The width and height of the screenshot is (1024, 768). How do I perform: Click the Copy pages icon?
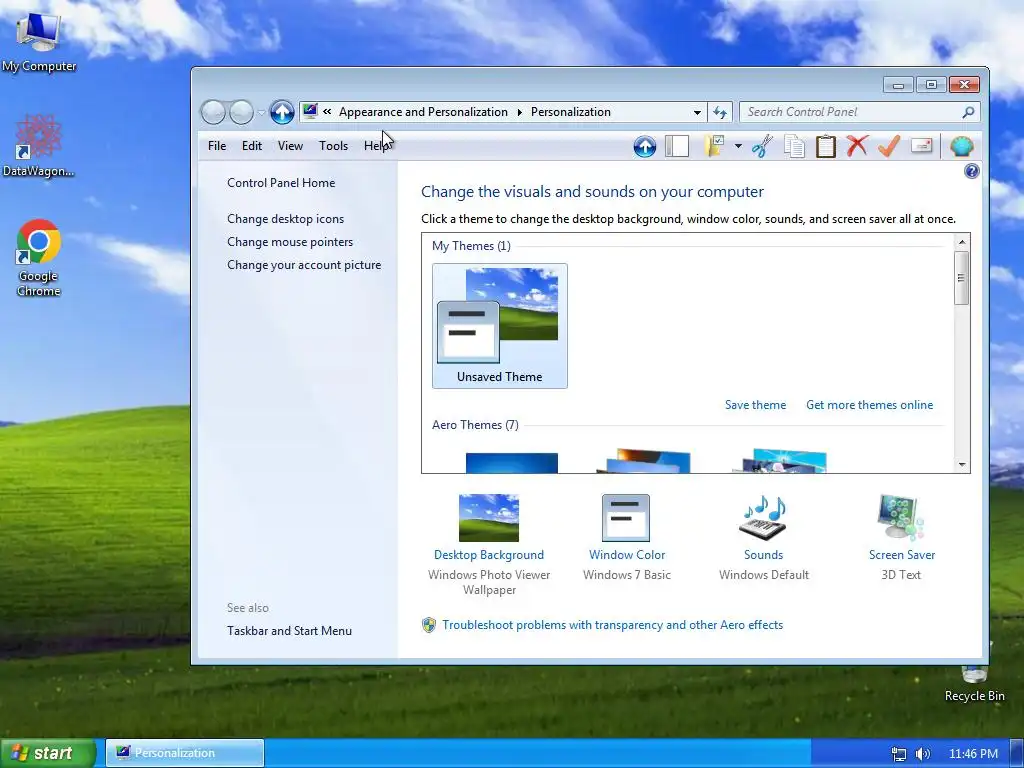(794, 146)
